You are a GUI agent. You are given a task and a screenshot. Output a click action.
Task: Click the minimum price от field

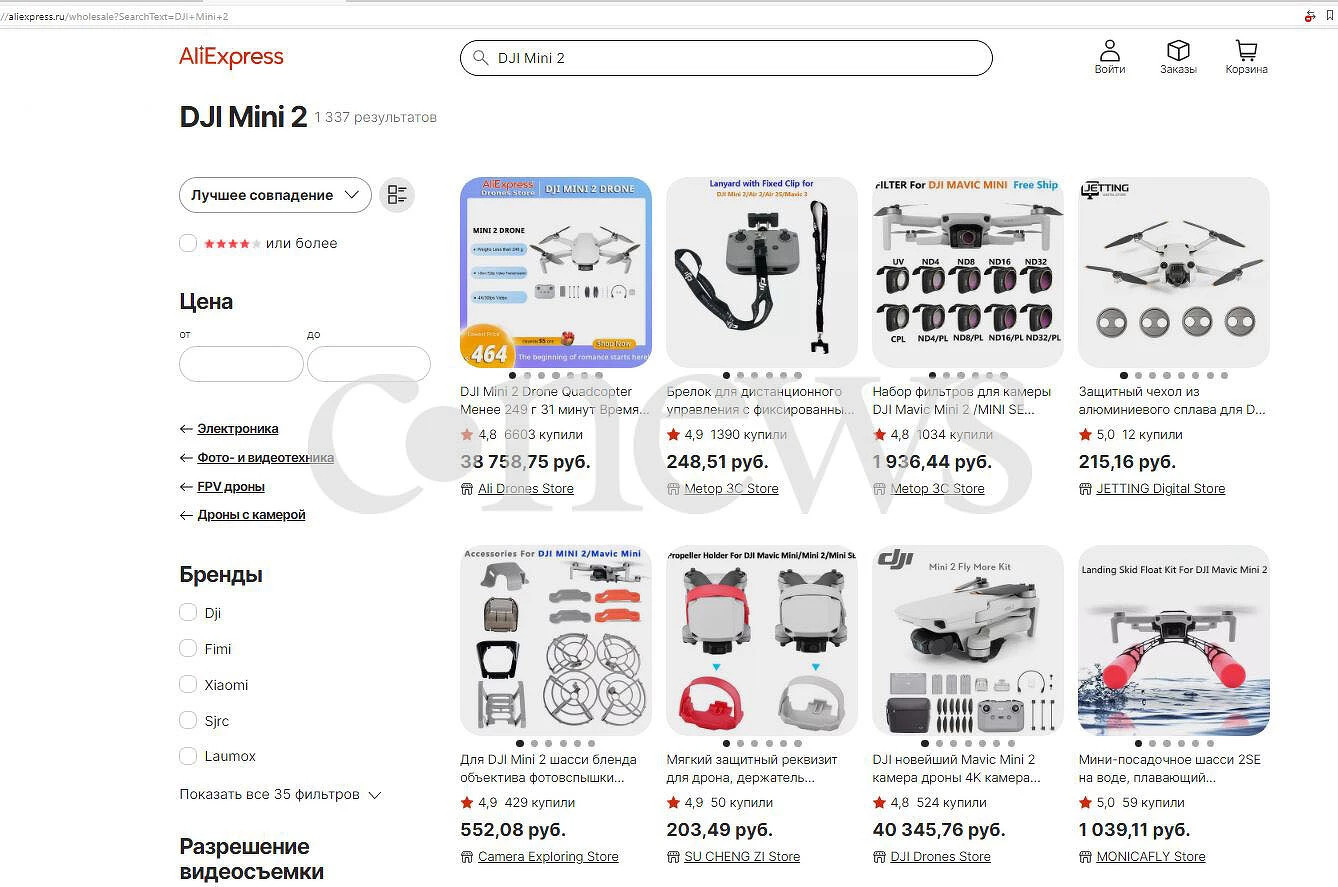coord(241,364)
